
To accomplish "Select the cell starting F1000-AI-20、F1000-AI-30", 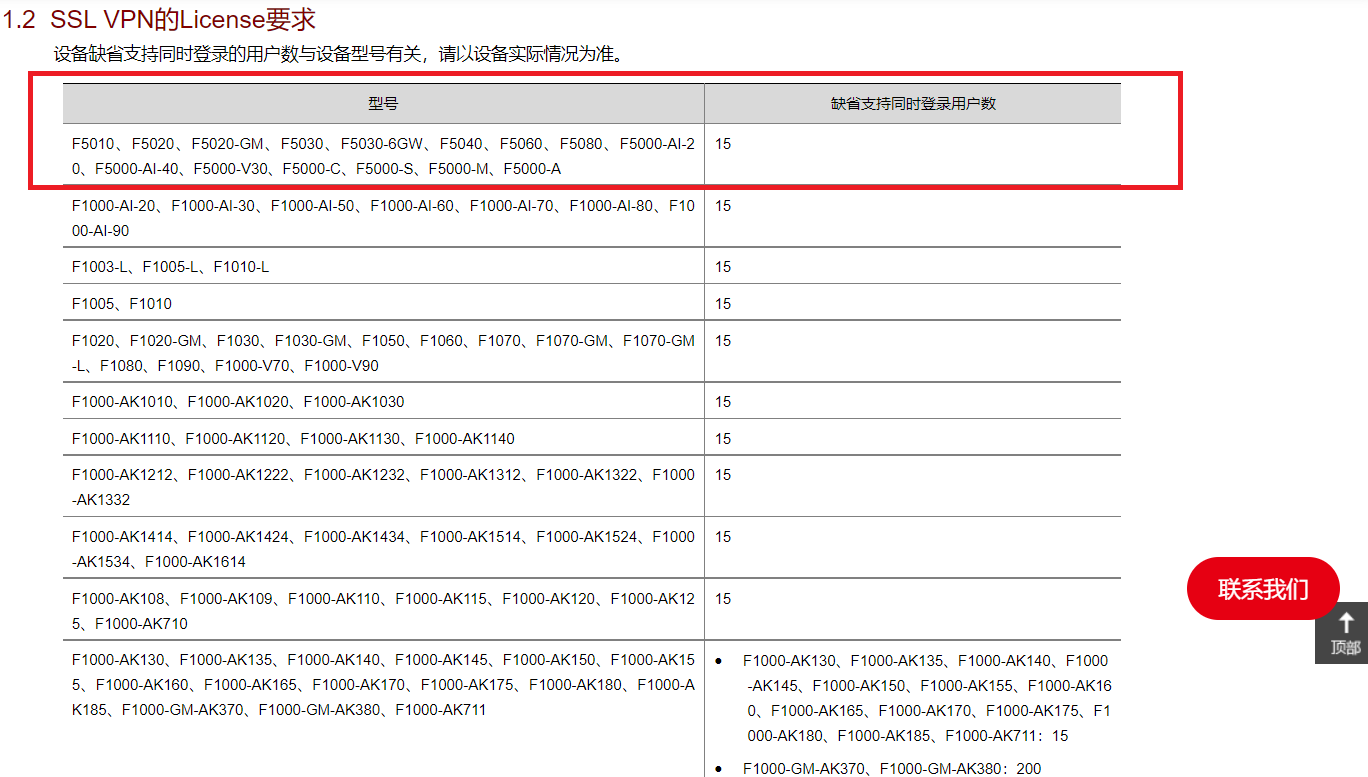I will tap(383, 218).
